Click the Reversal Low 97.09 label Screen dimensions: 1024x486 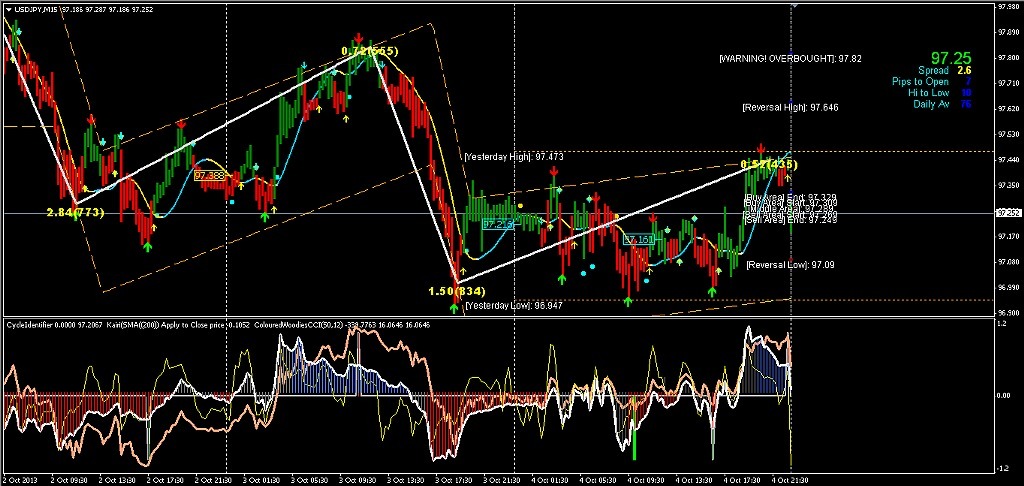[790, 265]
